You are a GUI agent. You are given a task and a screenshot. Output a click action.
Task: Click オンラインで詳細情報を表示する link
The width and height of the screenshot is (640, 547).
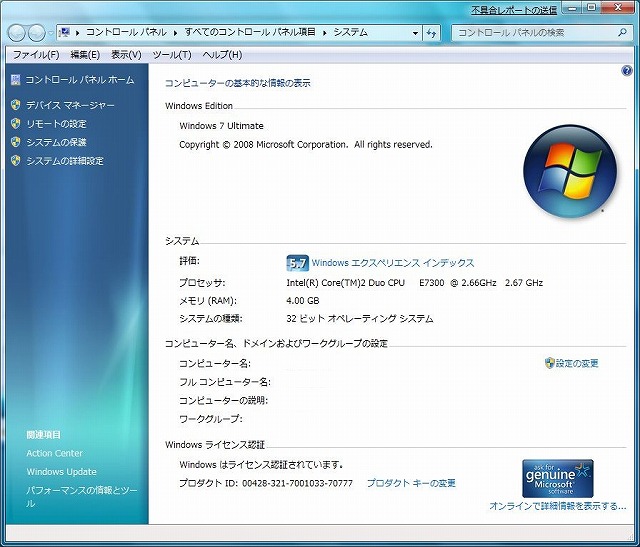[x=558, y=506]
